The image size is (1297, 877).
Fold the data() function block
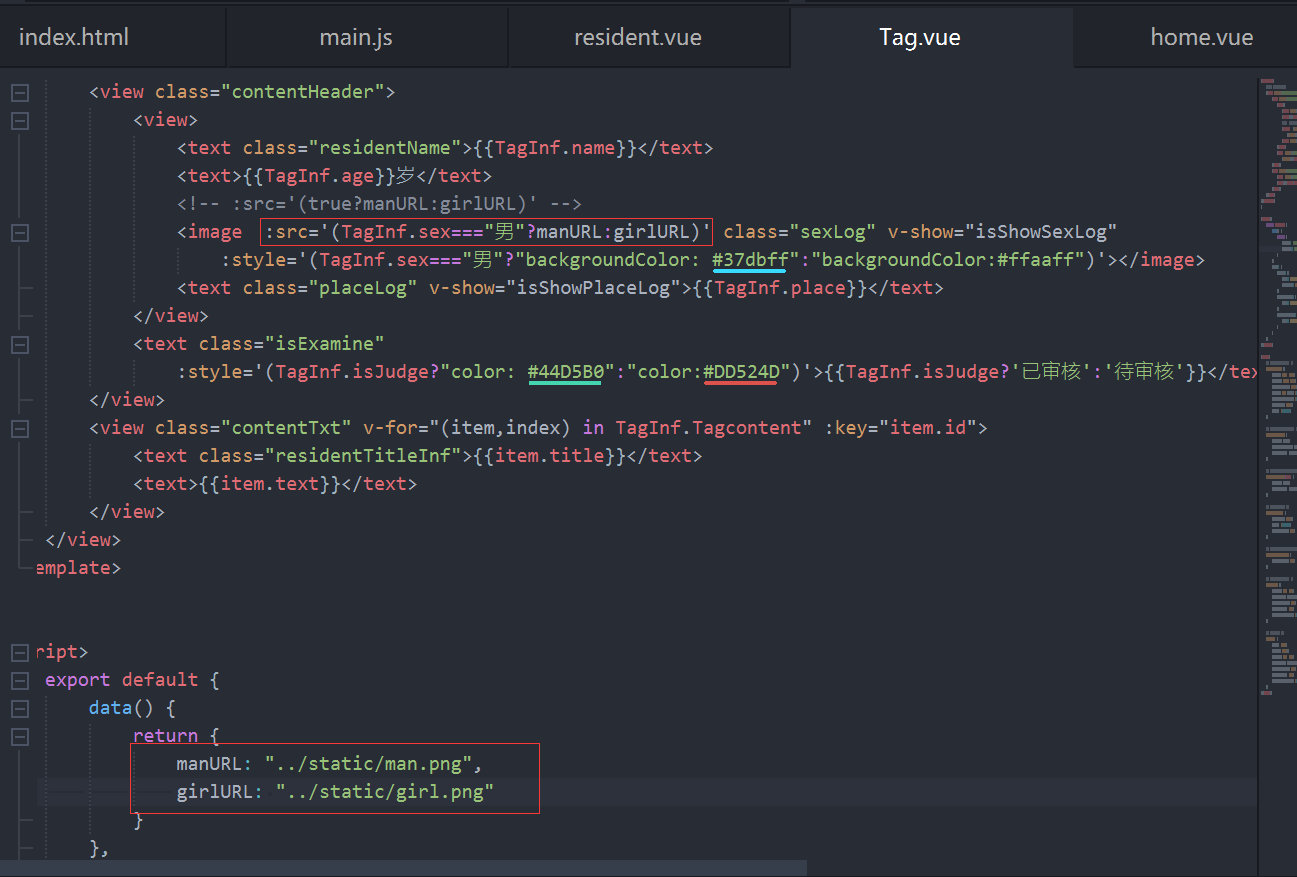pos(20,709)
